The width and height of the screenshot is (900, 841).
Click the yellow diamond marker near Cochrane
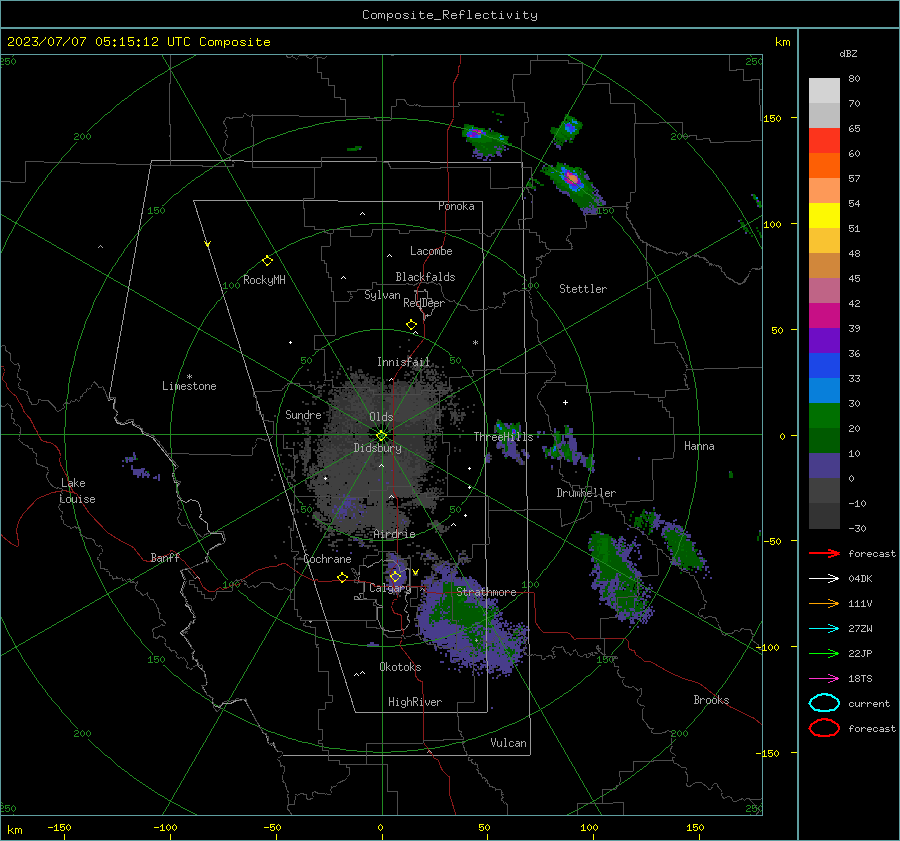[342, 577]
